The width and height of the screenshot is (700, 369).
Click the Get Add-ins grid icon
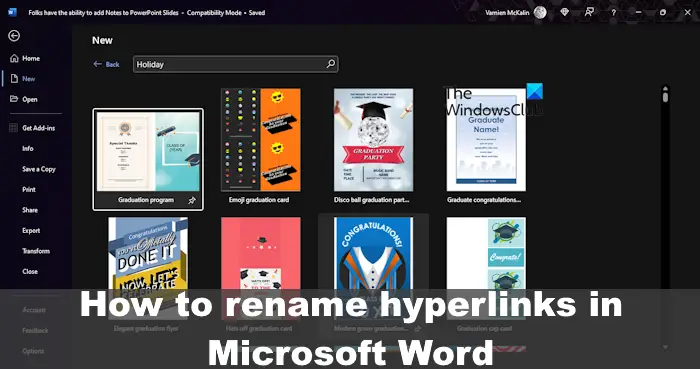[13, 128]
